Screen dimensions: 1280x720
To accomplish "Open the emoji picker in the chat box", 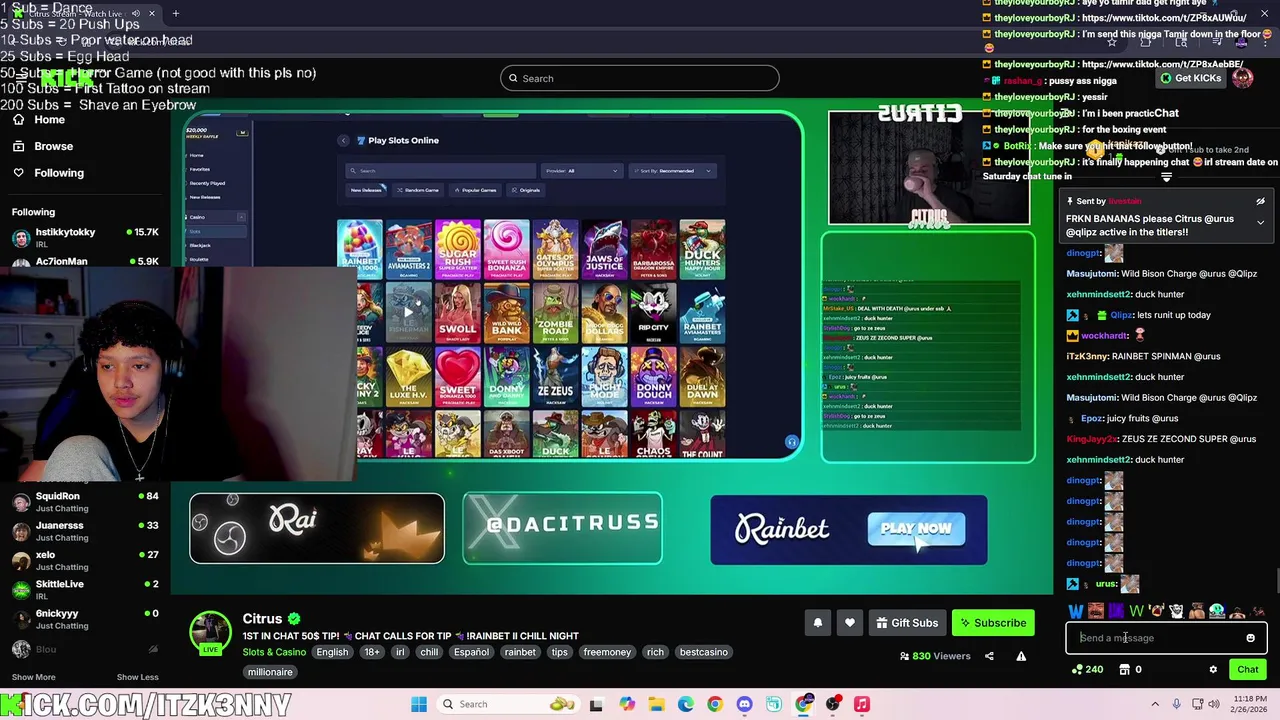I will coord(1250,638).
